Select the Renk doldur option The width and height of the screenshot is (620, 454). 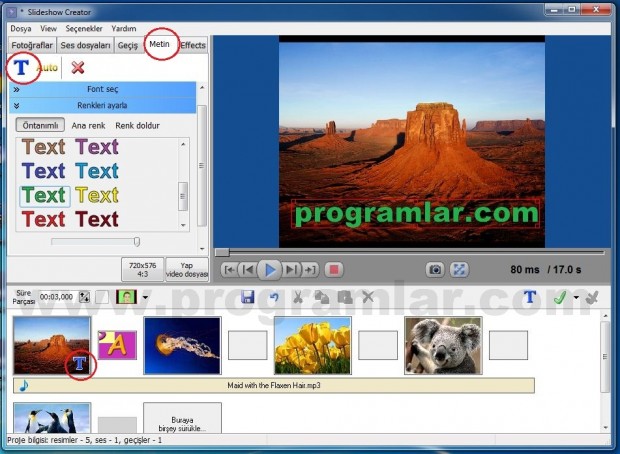[138, 126]
